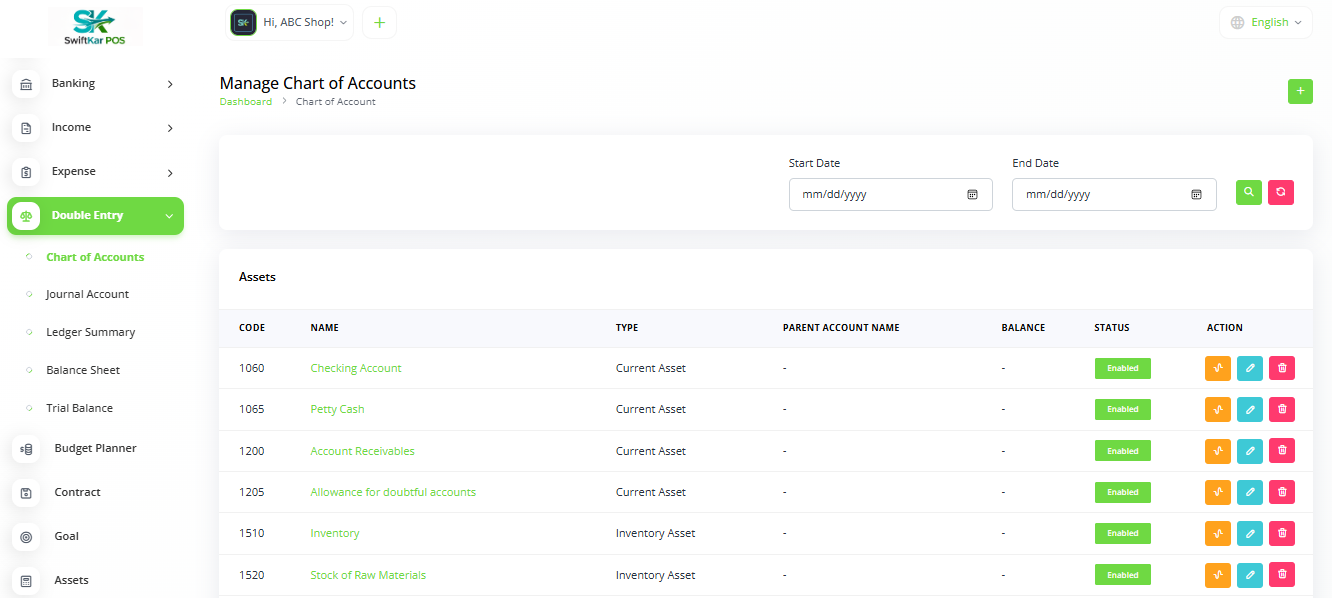Open calendar picker in Start Date field
The height and width of the screenshot is (598, 1332).
click(x=972, y=195)
